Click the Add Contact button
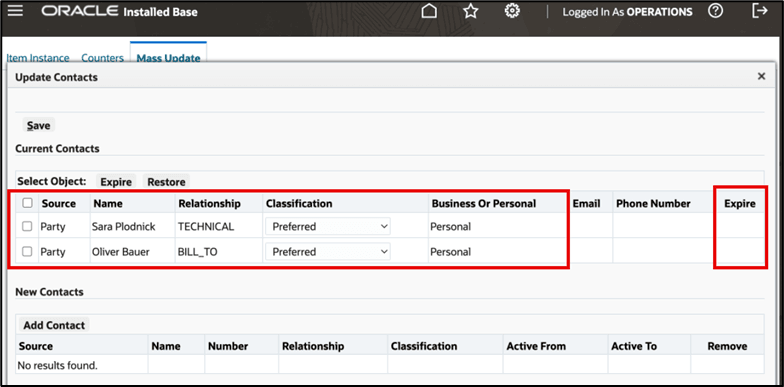The width and height of the screenshot is (784, 387). (54, 325)
